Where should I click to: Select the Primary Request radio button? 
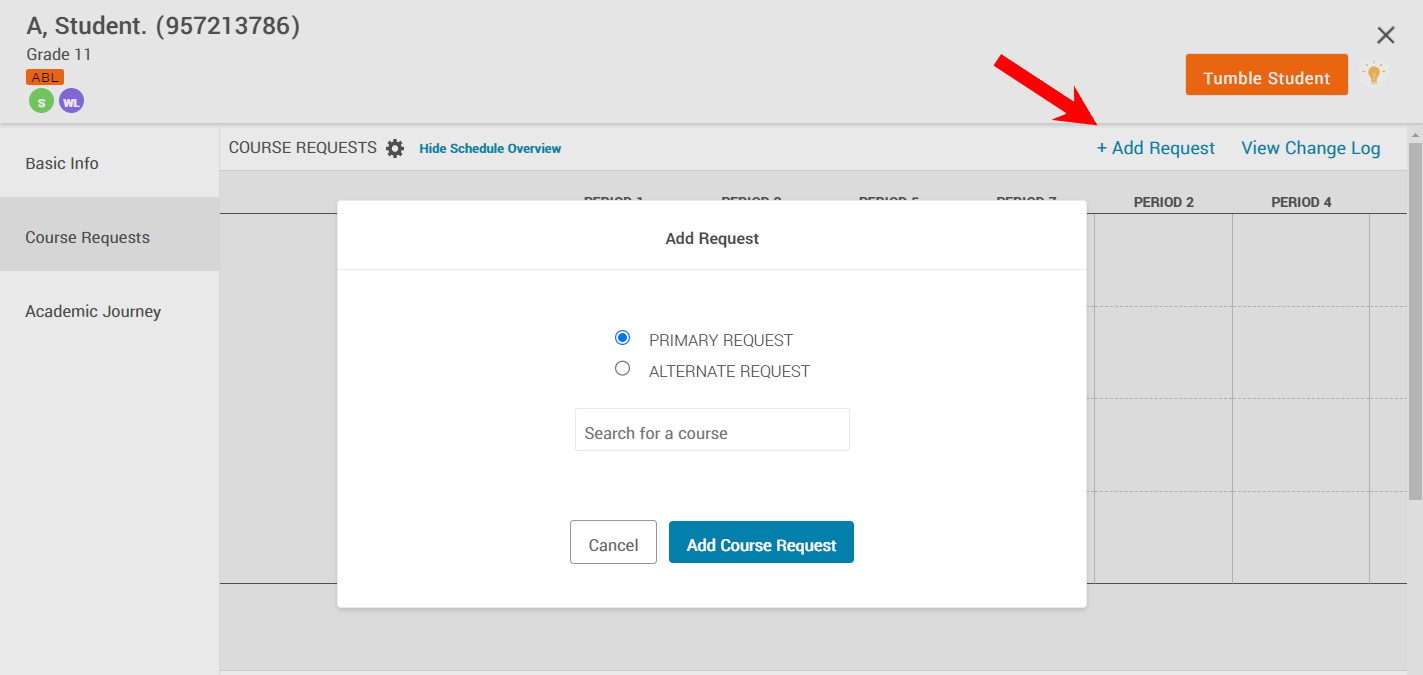[622, 338]
